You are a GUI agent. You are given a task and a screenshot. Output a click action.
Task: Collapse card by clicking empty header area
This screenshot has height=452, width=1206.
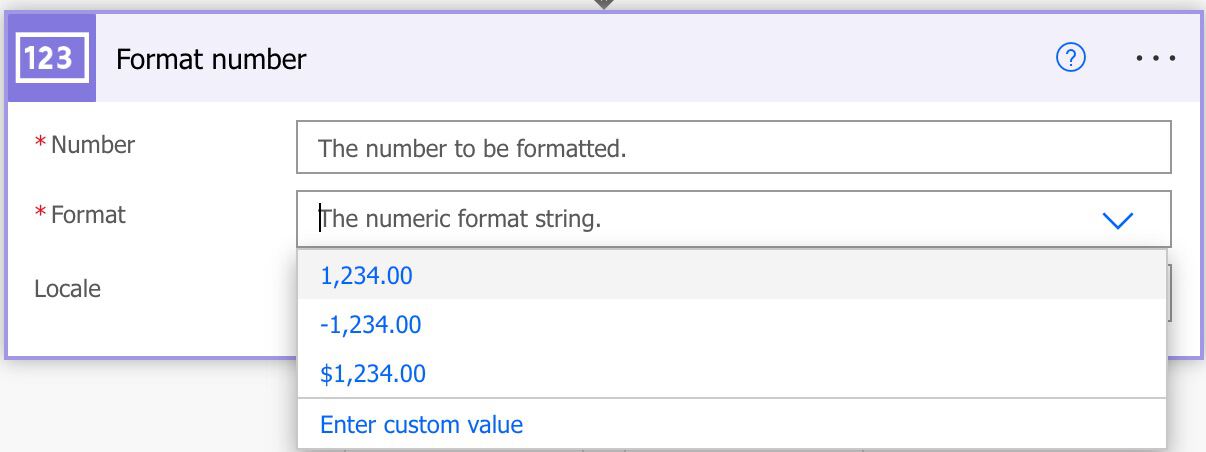(x=680, y=59)
